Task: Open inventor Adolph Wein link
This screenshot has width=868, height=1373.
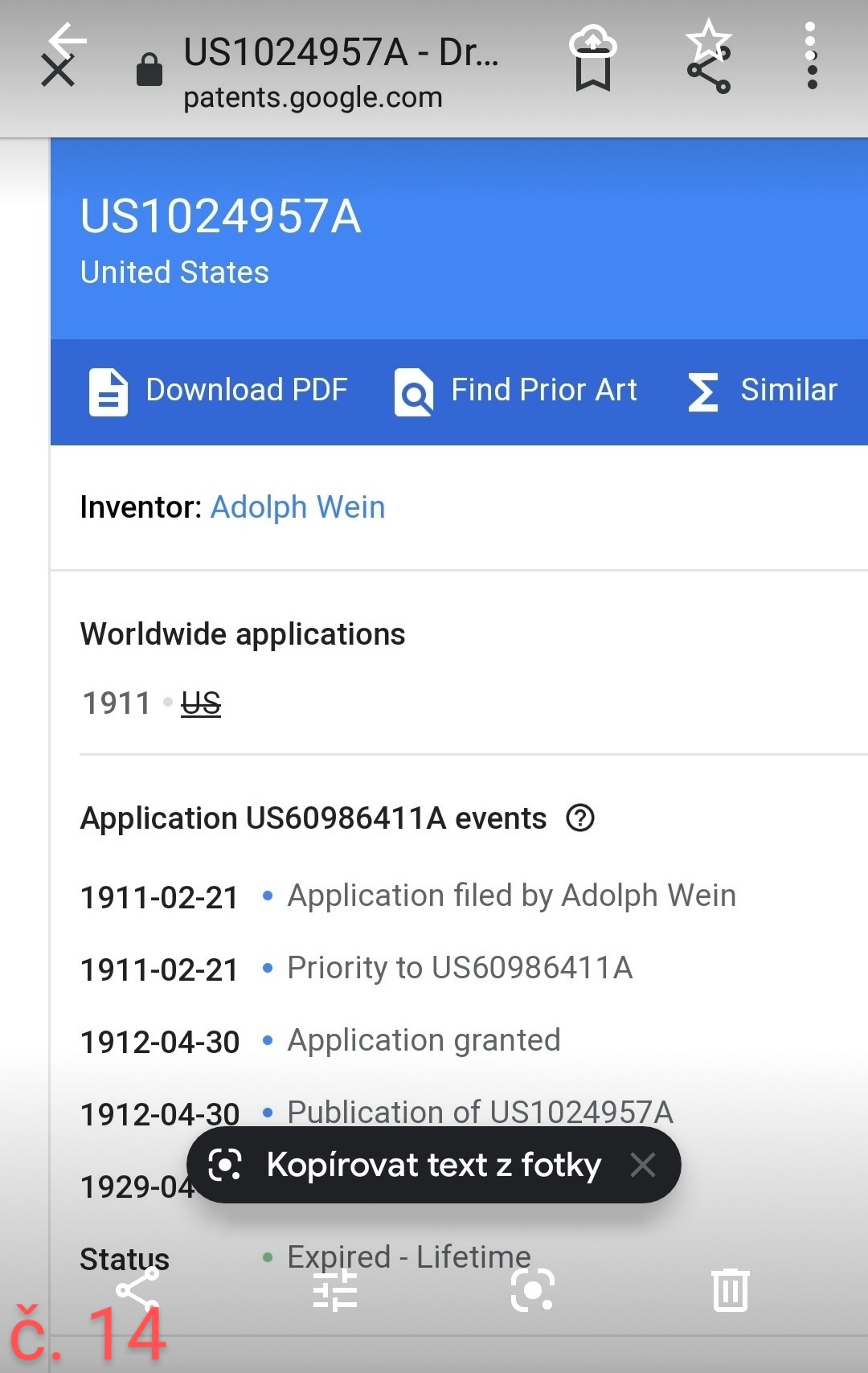Action: click(297, 507)
